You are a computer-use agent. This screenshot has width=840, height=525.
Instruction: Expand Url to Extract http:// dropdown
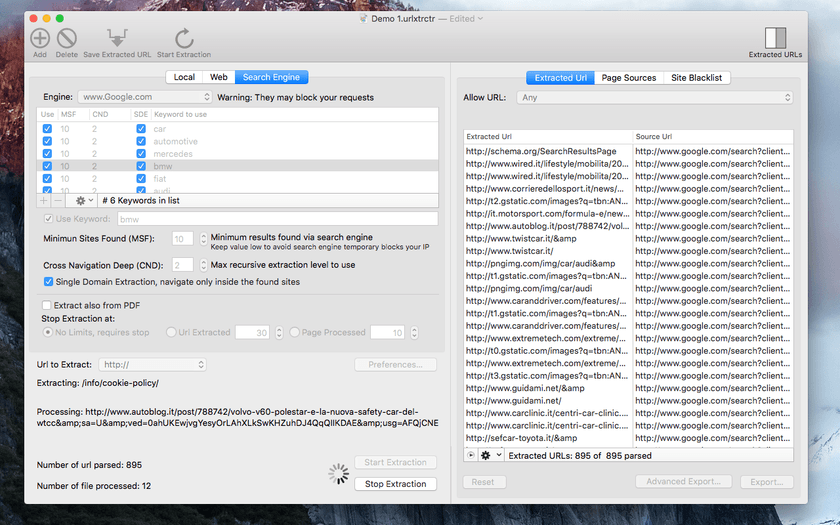pyautogui.click(x=153, y=364)
